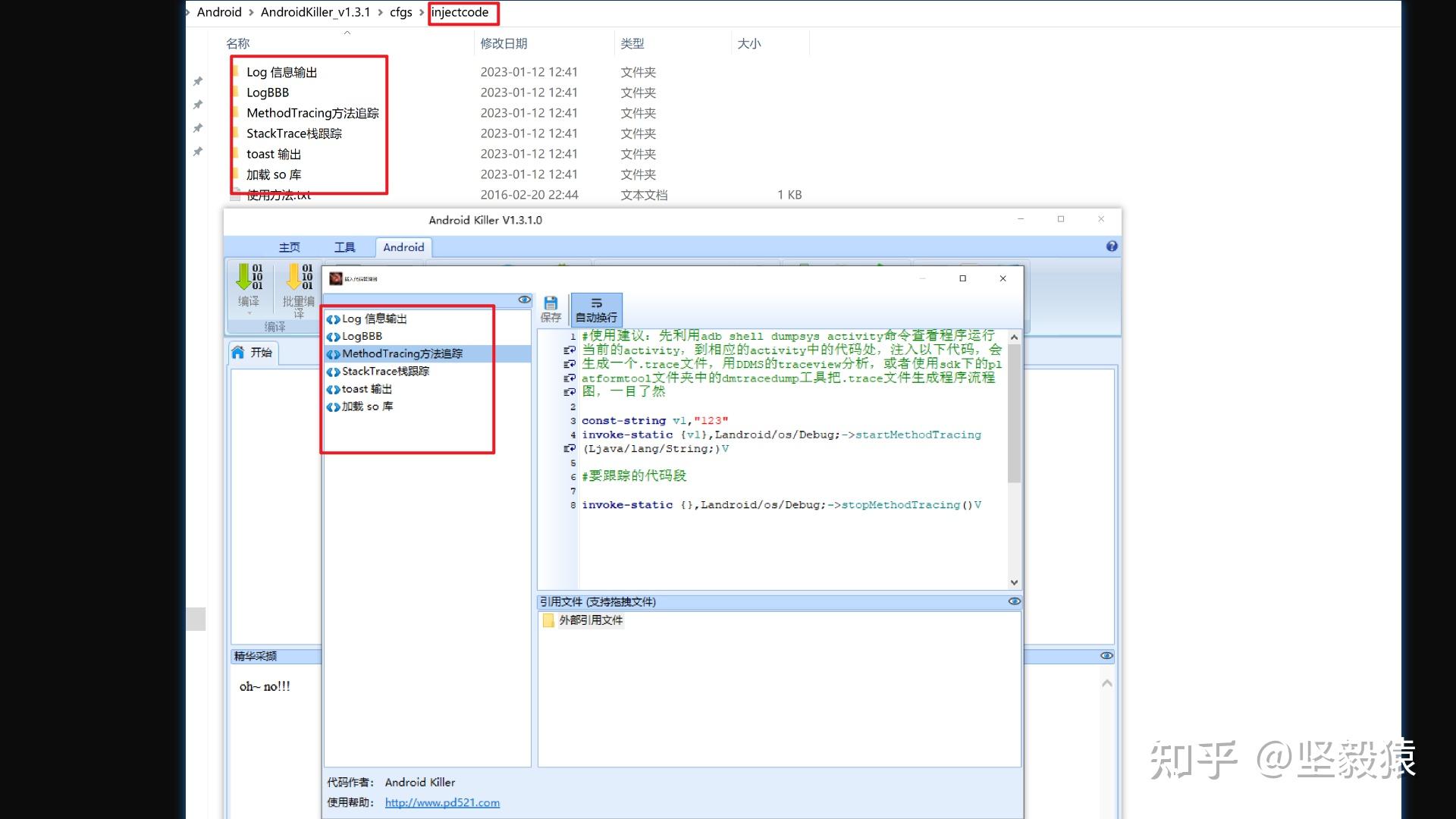The image size is (1456, 819).
Task: Click code icon beside 'StackTrace栈跟踪' item
Action: [x=333, y=372]
